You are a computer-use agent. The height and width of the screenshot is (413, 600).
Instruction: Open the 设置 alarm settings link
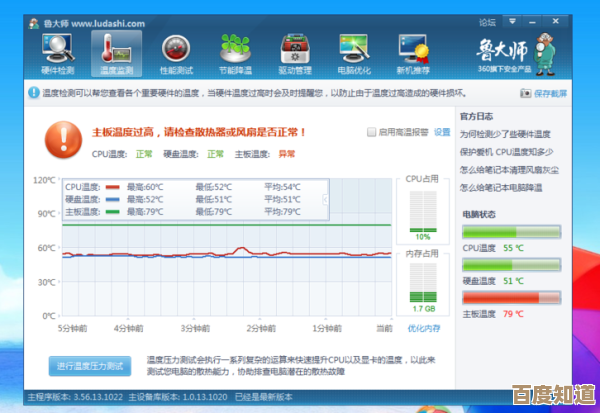[442, 132]
